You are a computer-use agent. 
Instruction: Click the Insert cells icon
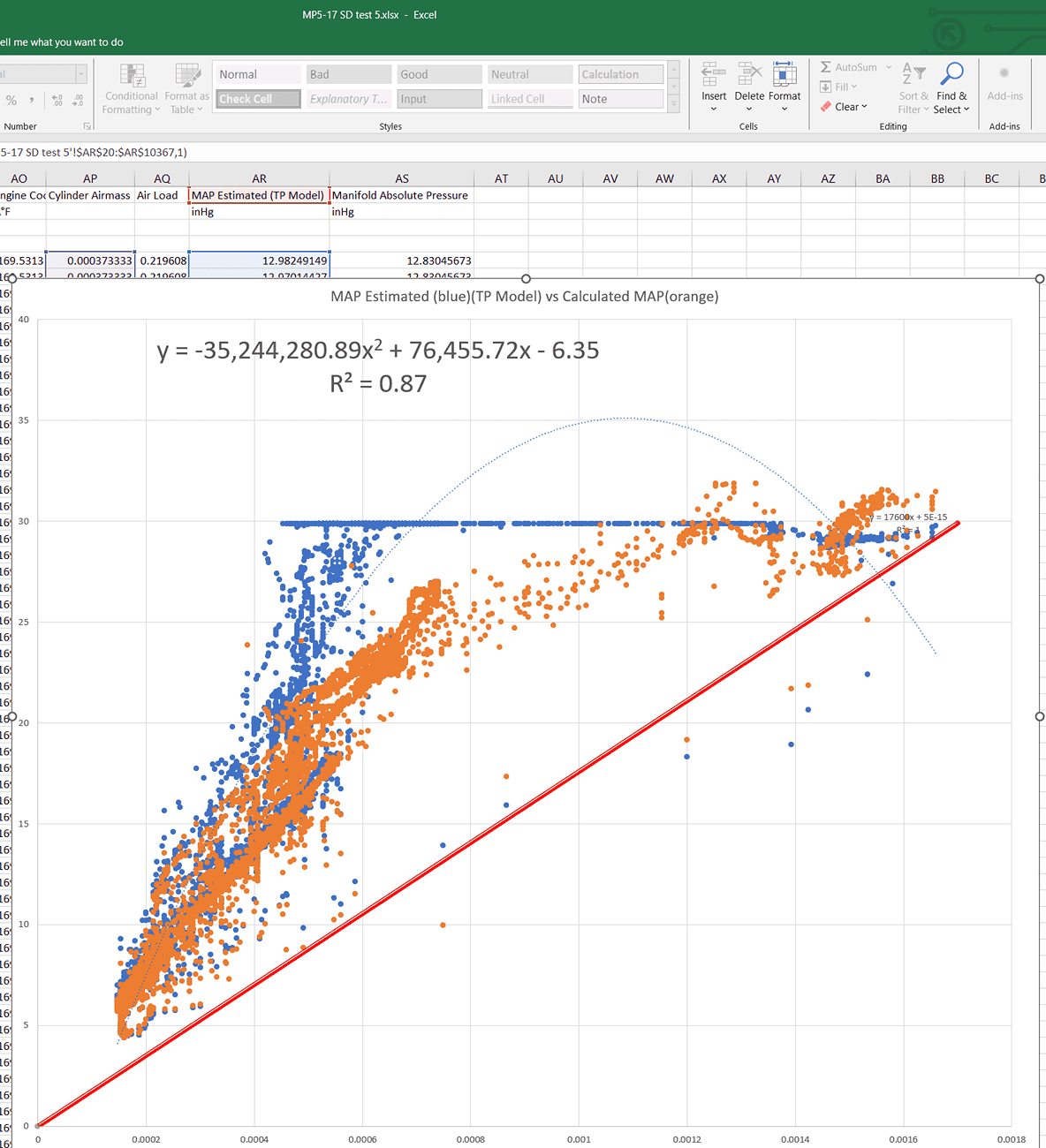(714, 74)
